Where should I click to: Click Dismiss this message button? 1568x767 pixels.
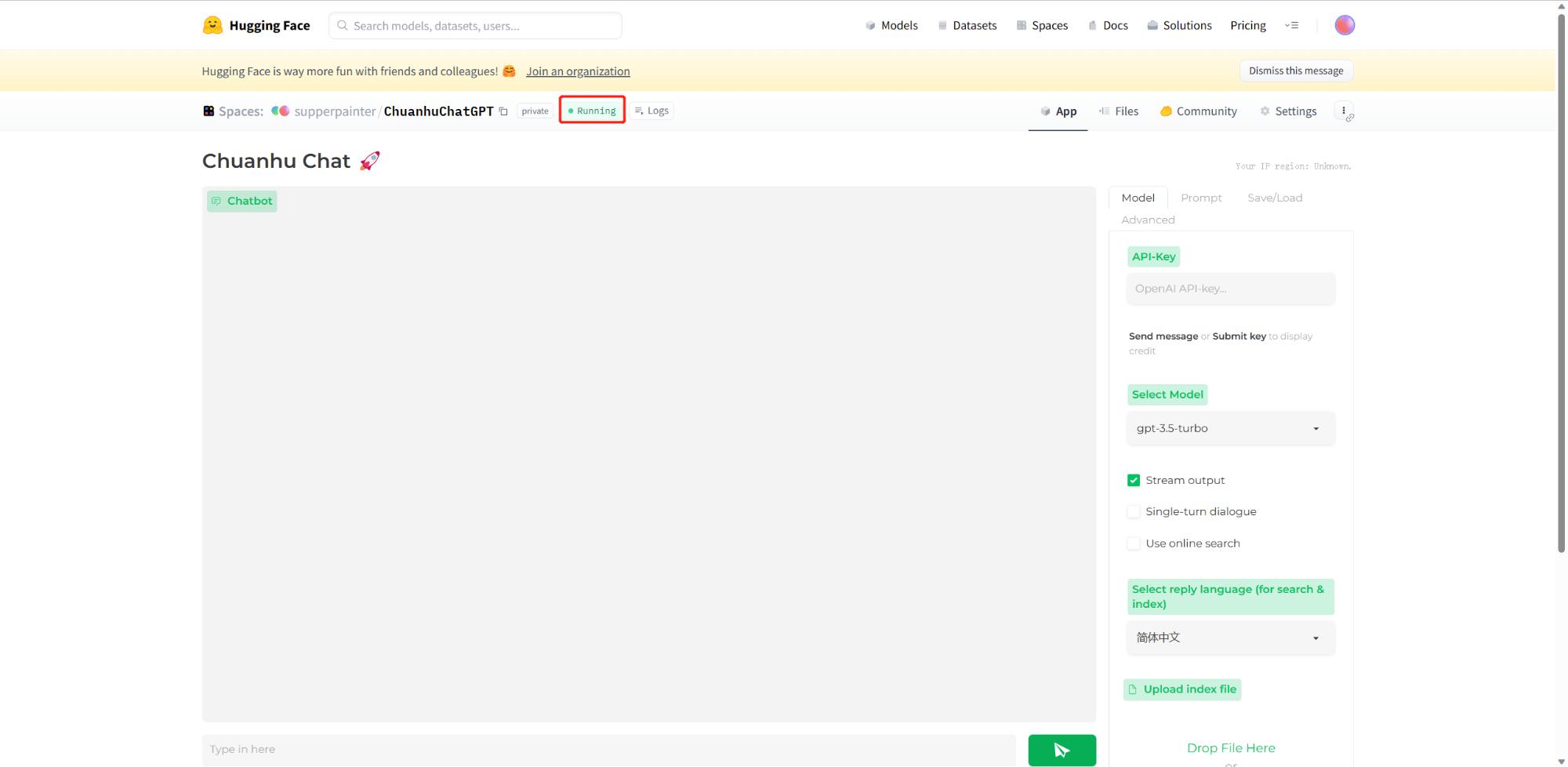1295,71
